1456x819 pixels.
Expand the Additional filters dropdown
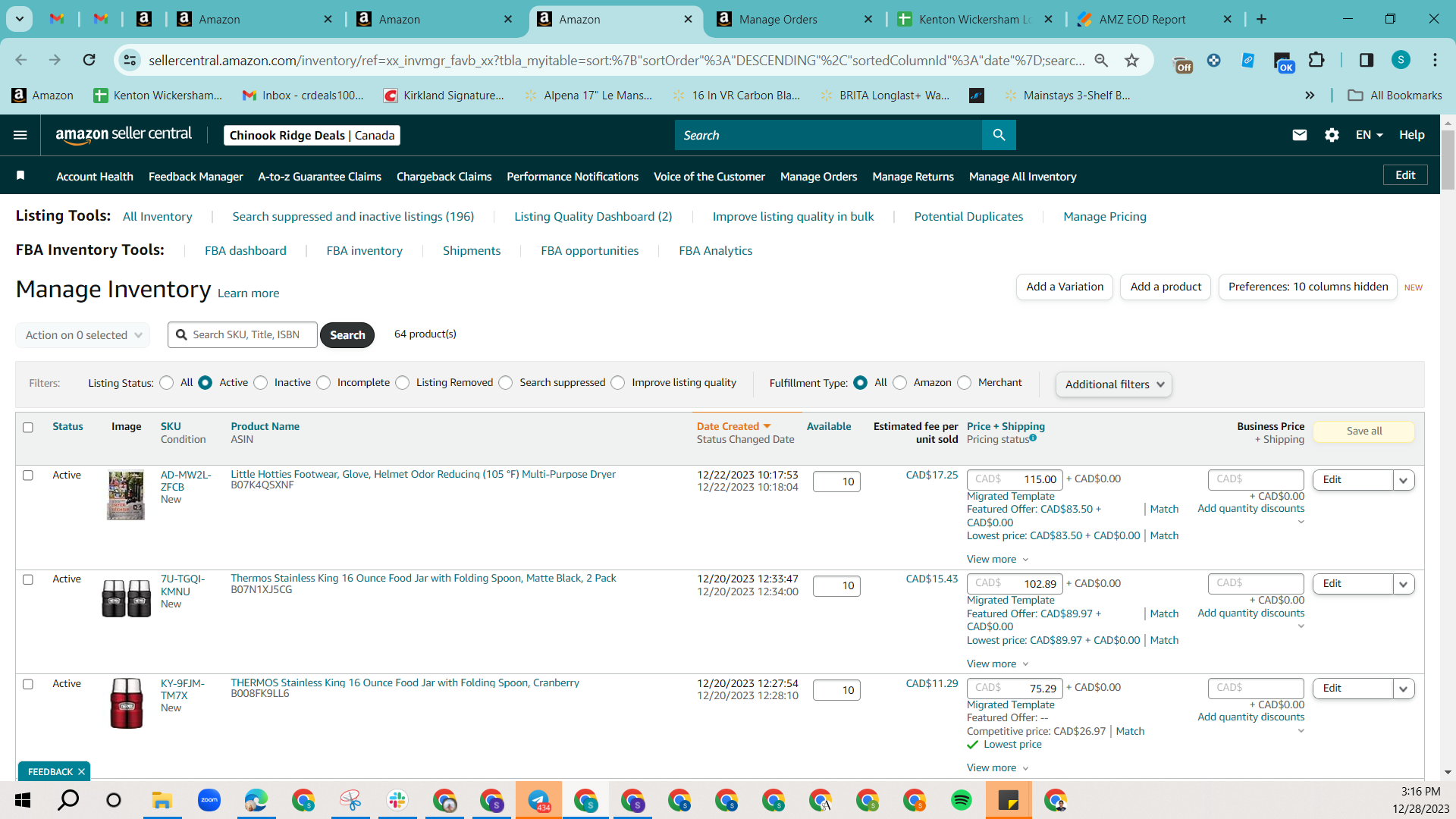(x=1113, y=384)
